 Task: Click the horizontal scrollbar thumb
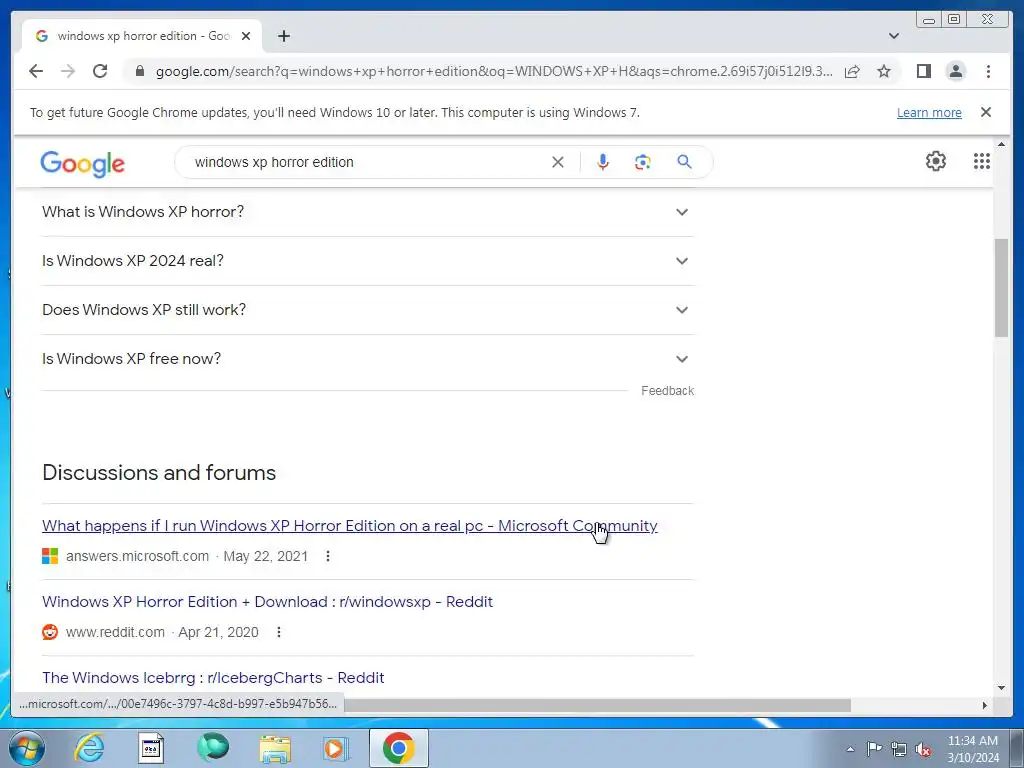(598, 705)
